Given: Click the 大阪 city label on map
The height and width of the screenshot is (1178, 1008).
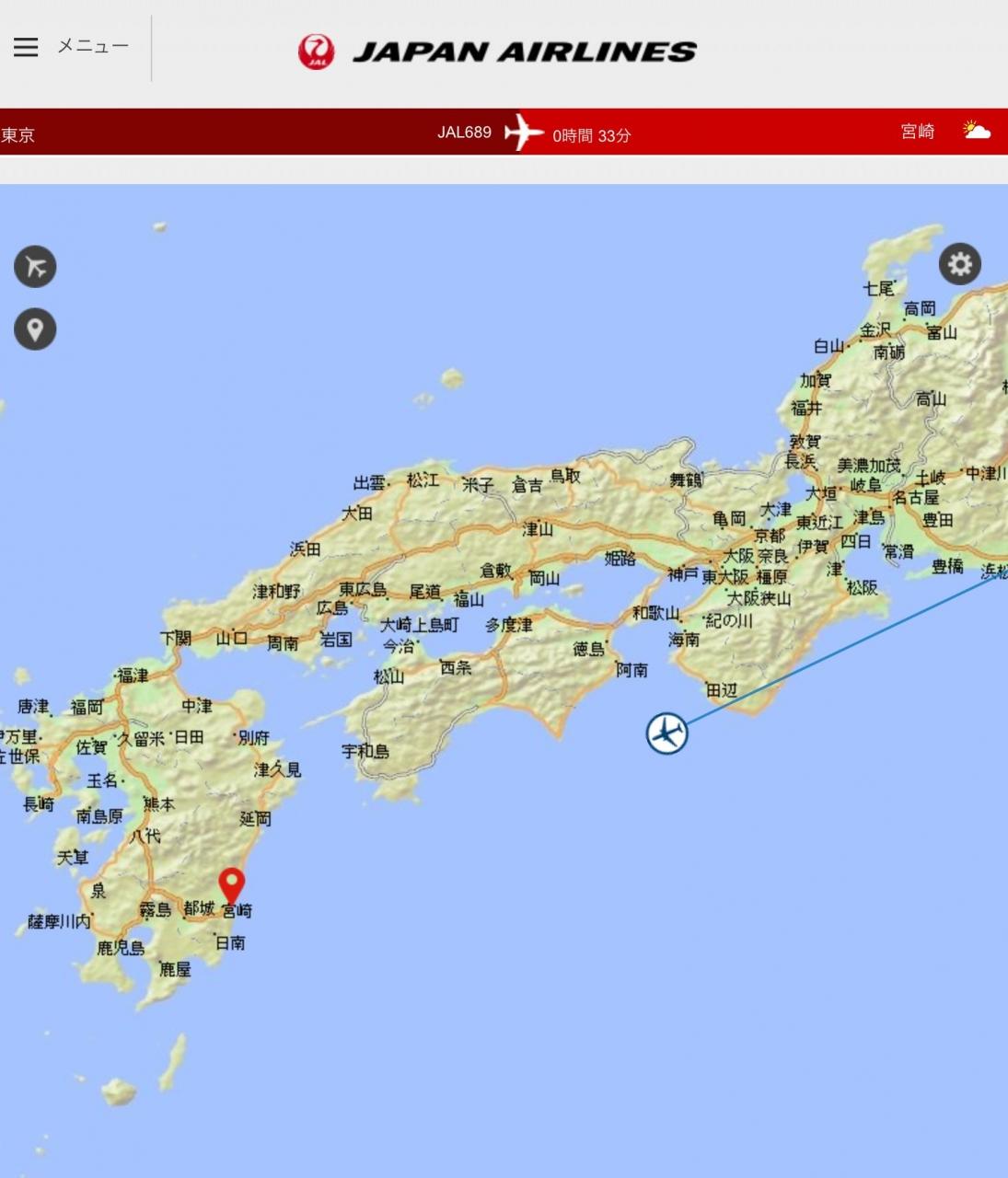Looking at the screenshot, I should tap(739, 556).
